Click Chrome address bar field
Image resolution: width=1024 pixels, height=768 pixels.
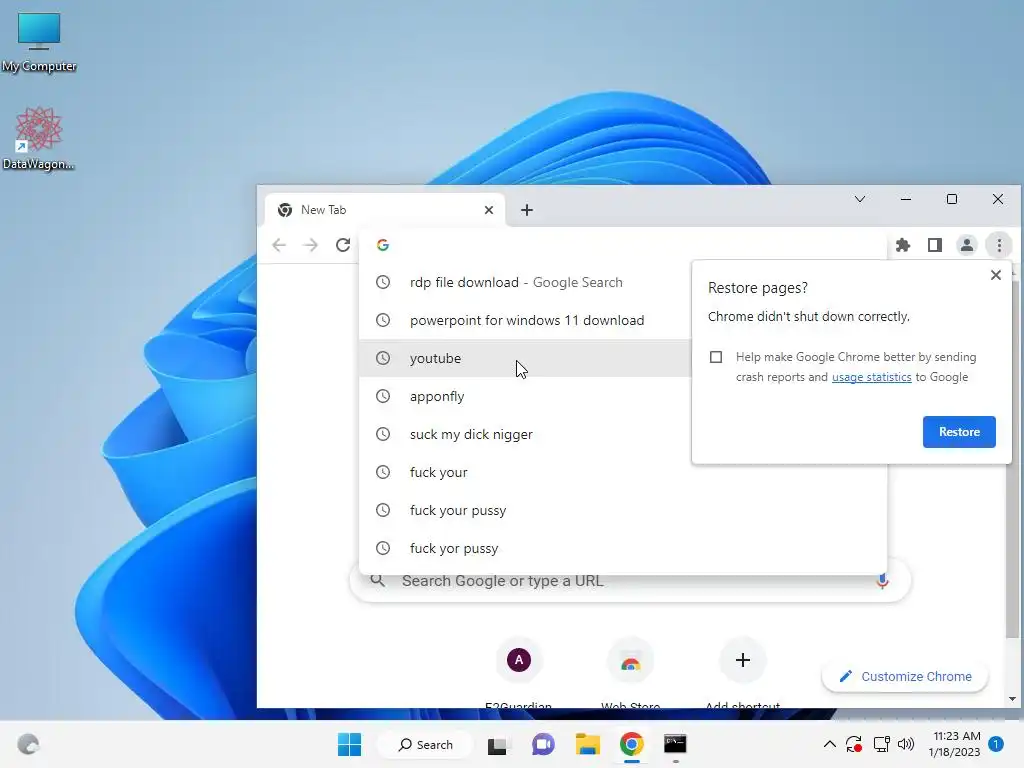(622, 245)
